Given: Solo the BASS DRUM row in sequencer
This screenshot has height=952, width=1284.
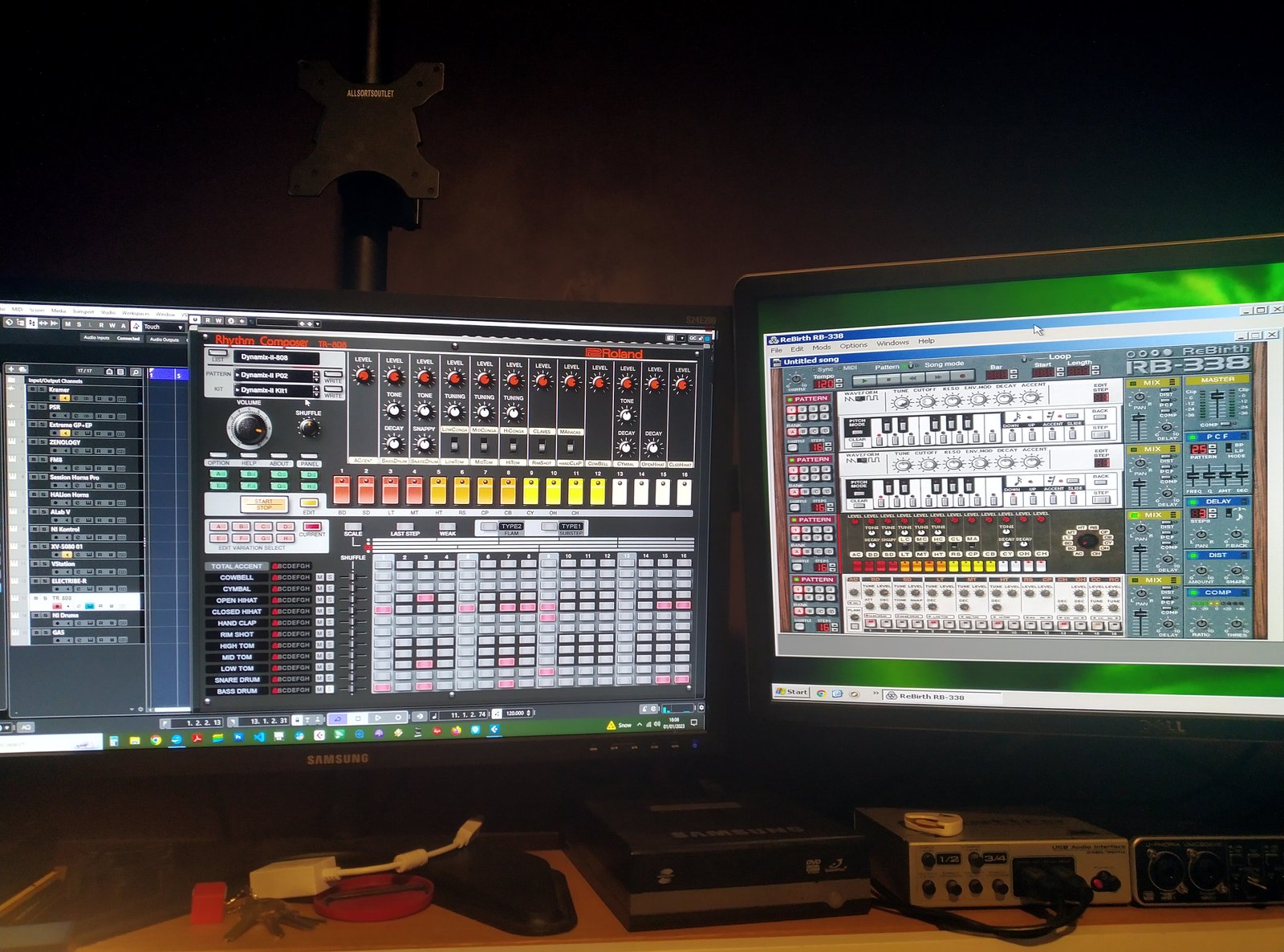Looking at the screenshot, I should pyautogui.click(x=330, y=690).
